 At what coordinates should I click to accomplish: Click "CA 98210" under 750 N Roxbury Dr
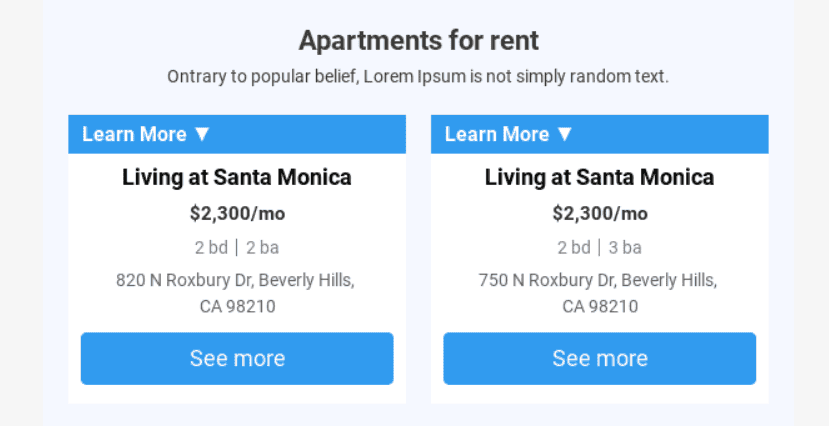point(599,306)
